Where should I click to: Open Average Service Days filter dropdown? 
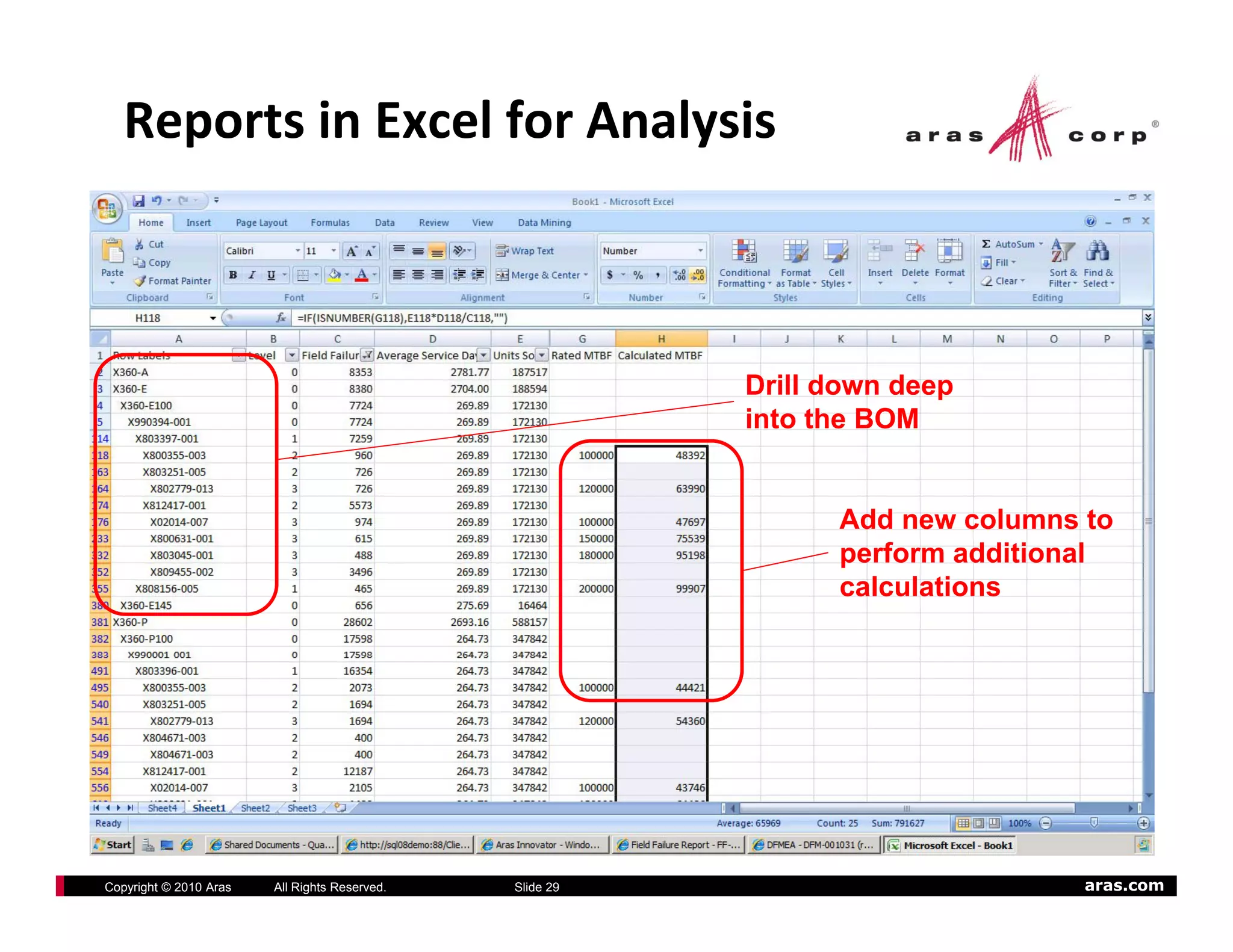click(483, 355)
